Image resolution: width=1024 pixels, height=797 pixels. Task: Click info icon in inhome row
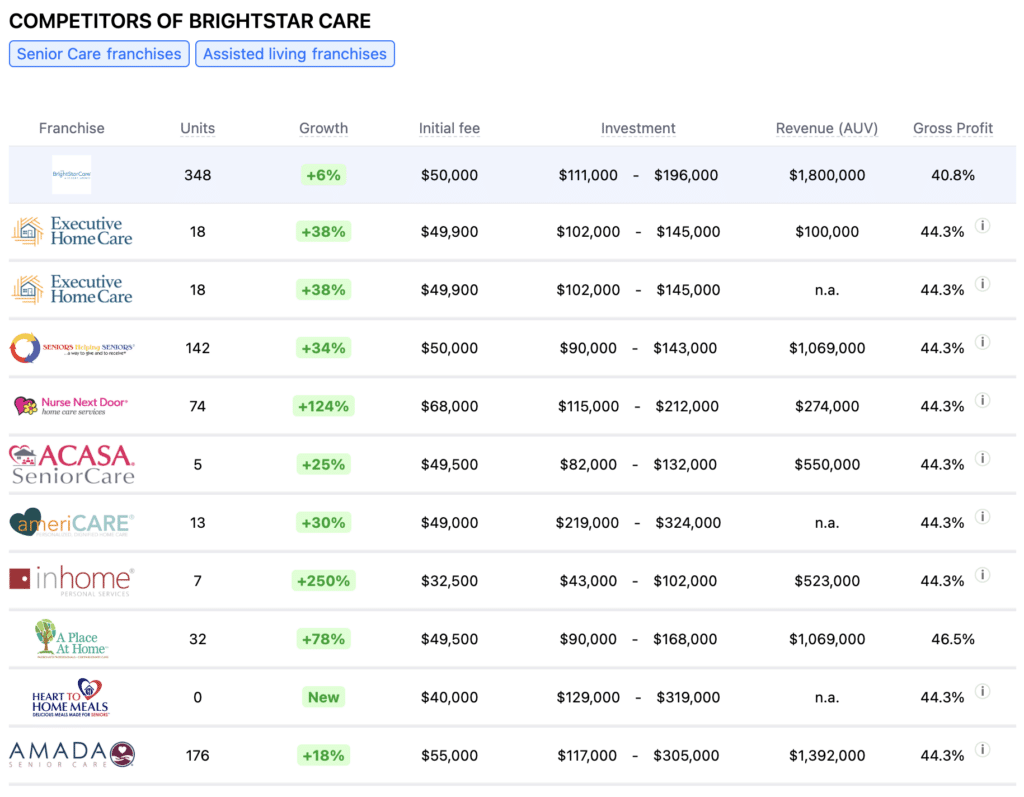(982, 574)
